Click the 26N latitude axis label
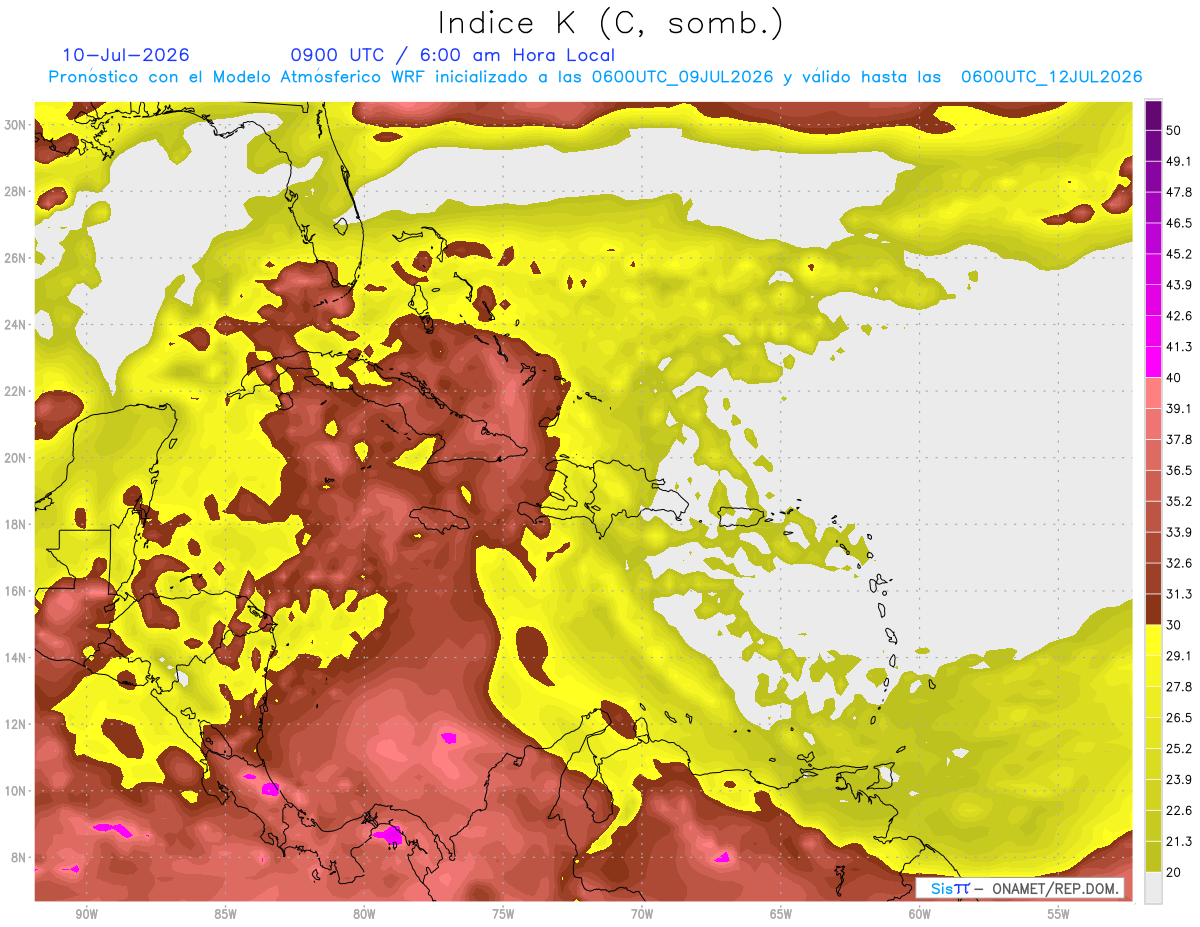 [15, 258]
